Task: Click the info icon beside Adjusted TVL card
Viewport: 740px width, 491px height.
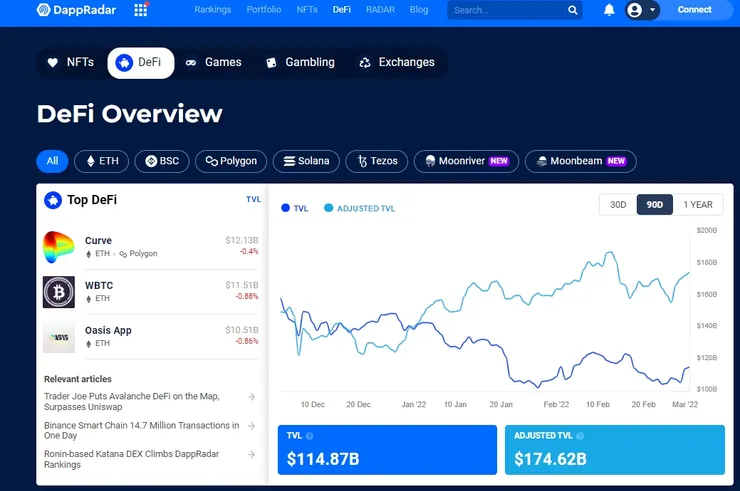Action: click(x=580, y=436)
